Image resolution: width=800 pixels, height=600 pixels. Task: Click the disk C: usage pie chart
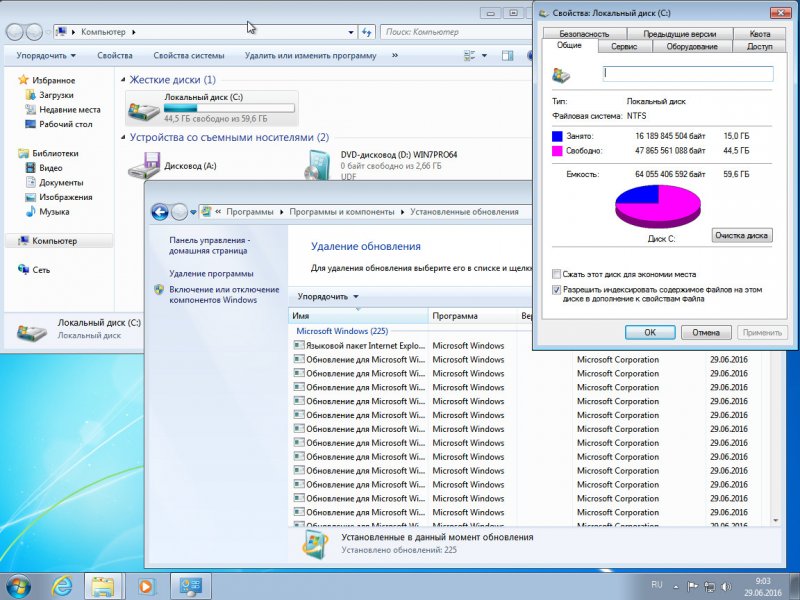coord(658,206)
